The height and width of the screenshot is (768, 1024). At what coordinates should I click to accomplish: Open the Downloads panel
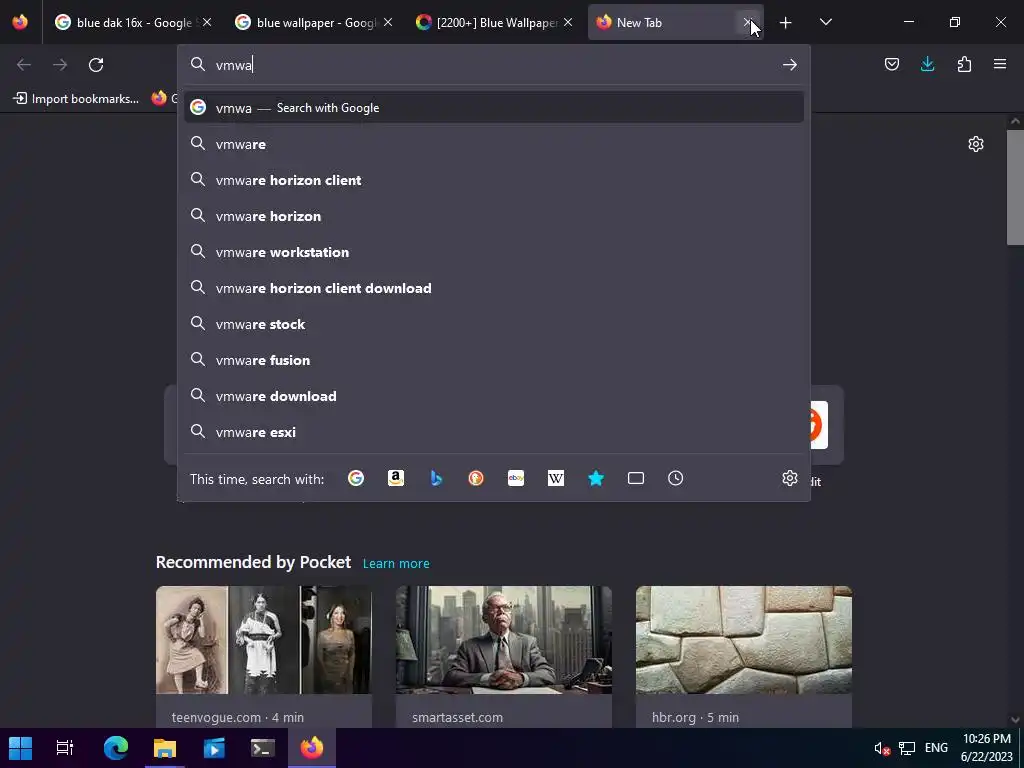927,64
